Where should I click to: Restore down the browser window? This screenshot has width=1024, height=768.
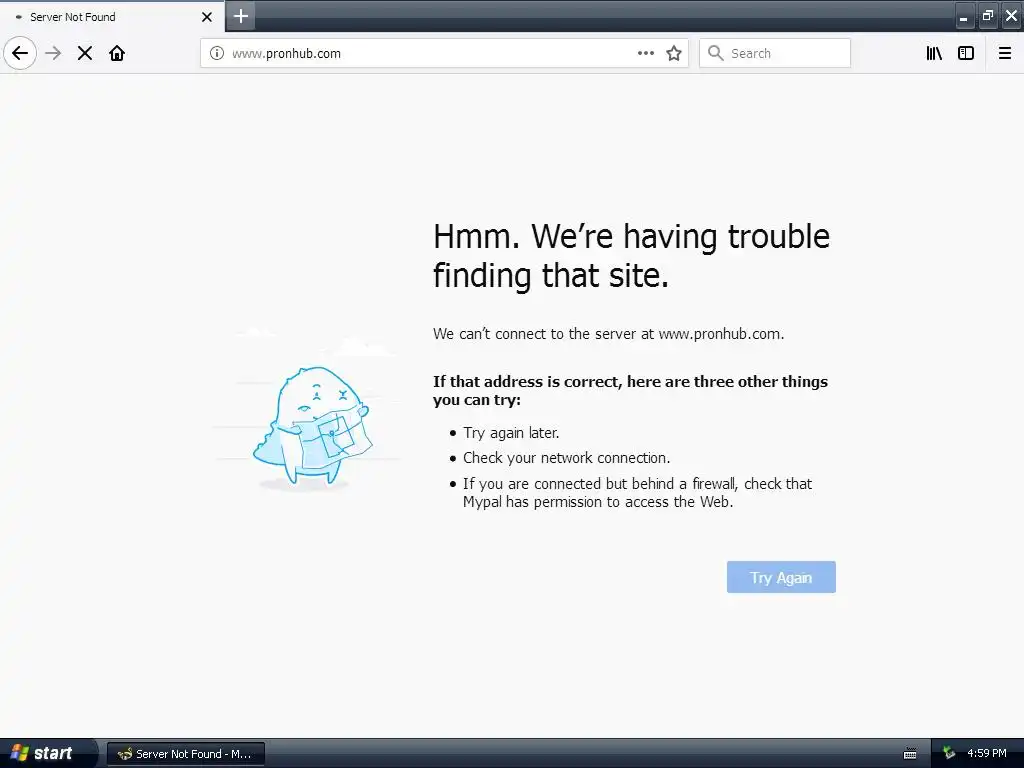click(x=988, y=16)
